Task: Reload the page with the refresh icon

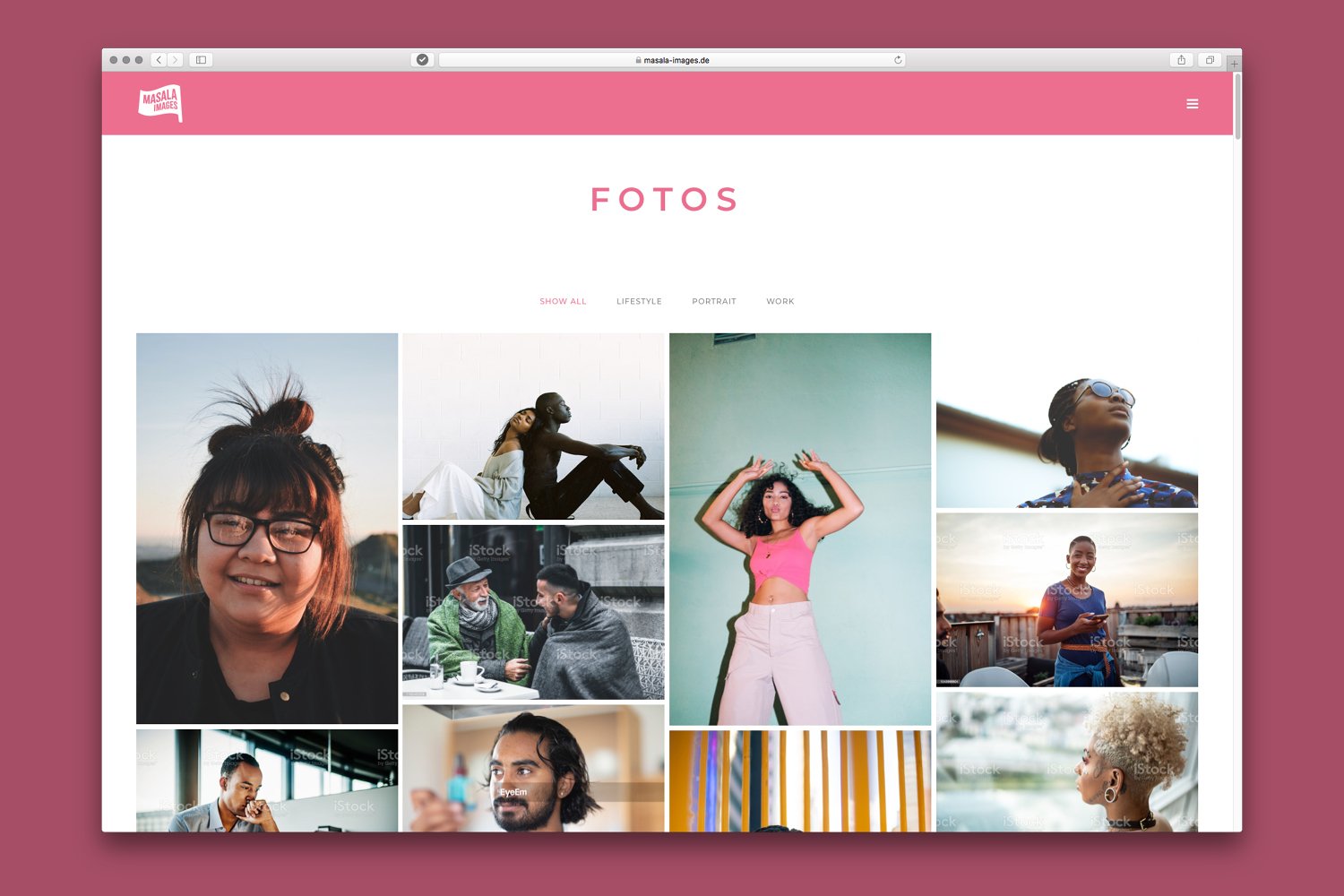Action: click(898, 60)
